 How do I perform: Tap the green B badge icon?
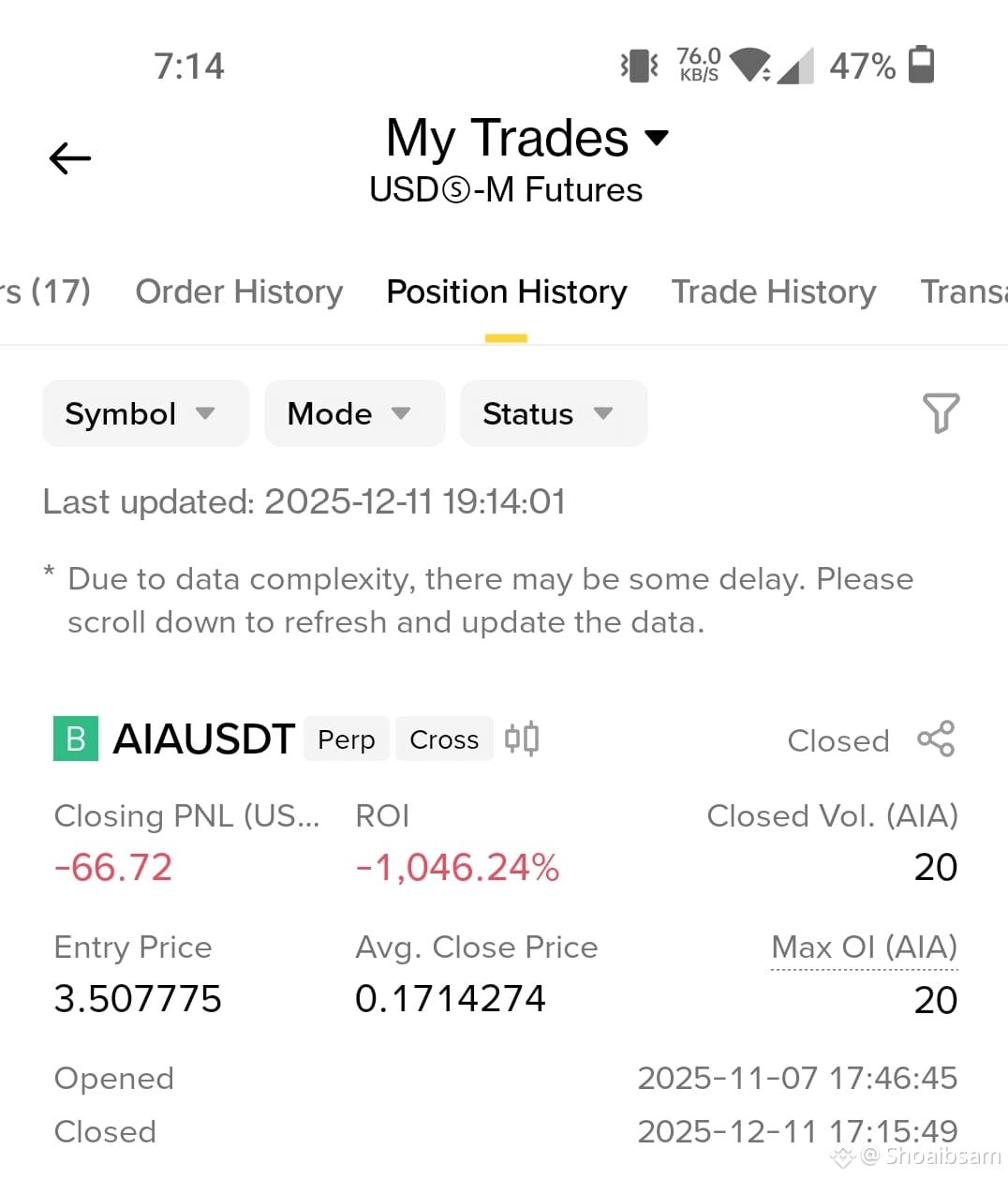click(76, 739)
